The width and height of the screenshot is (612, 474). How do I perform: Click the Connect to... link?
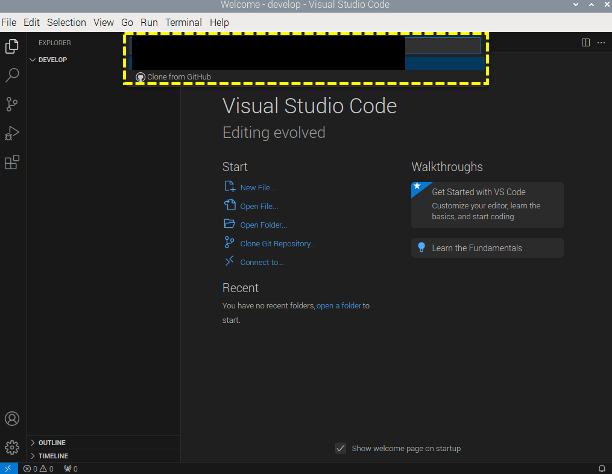pyautogui.click(x=262, y=262)
